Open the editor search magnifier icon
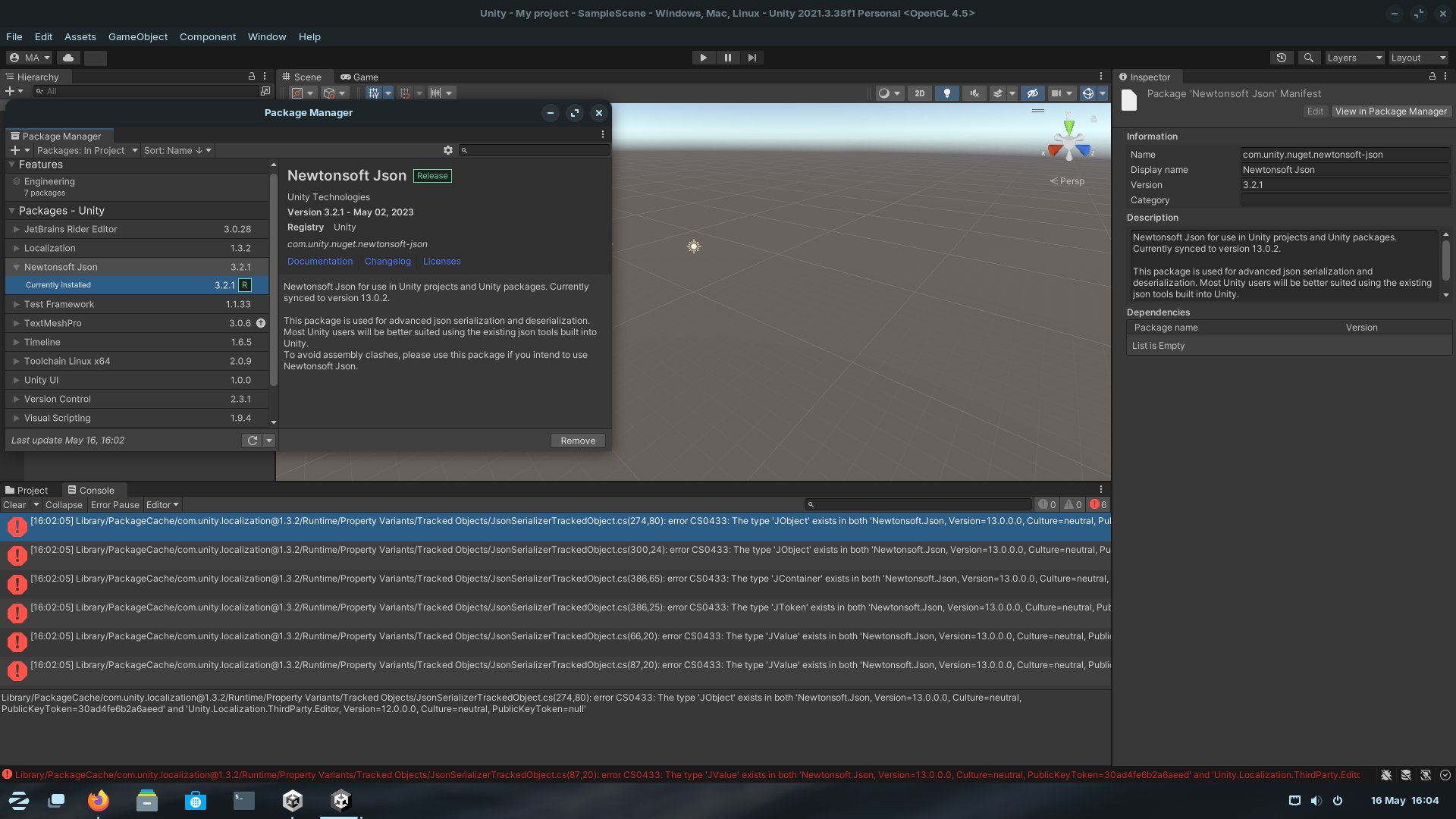Viewport: 1456px width, 819px height. click(x=1309, y=57)
